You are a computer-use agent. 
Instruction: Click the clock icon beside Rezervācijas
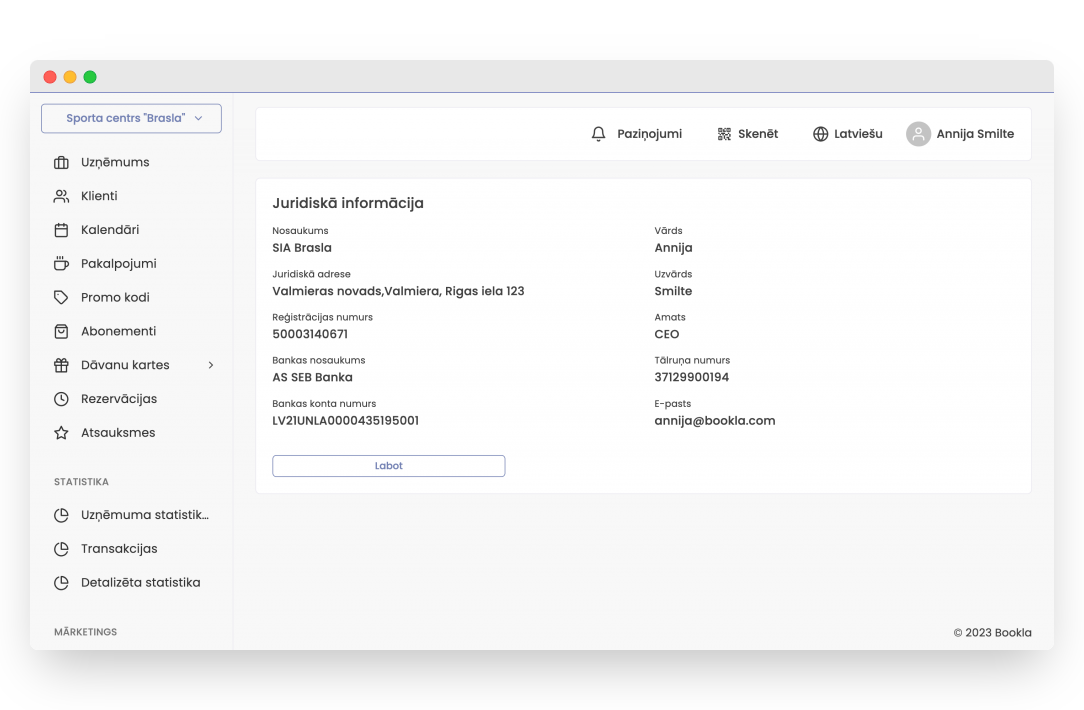(61, 399)
